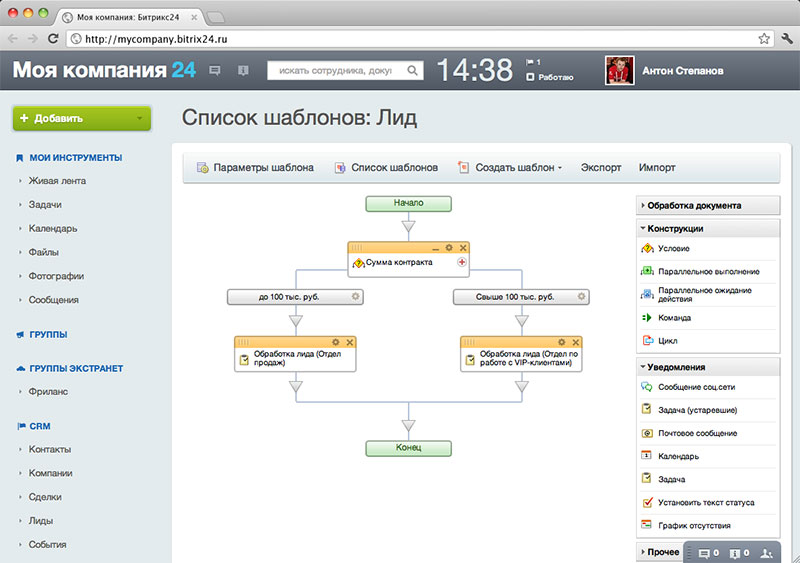Select Задача (устаревшие) activity
Screen dimensions: 800x563
(689, 410)
